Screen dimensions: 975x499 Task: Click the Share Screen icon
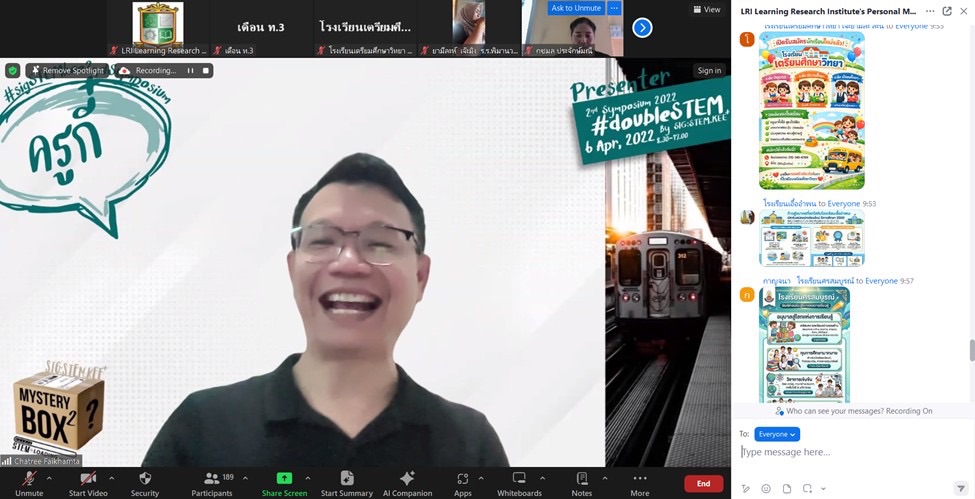[284, 479]
